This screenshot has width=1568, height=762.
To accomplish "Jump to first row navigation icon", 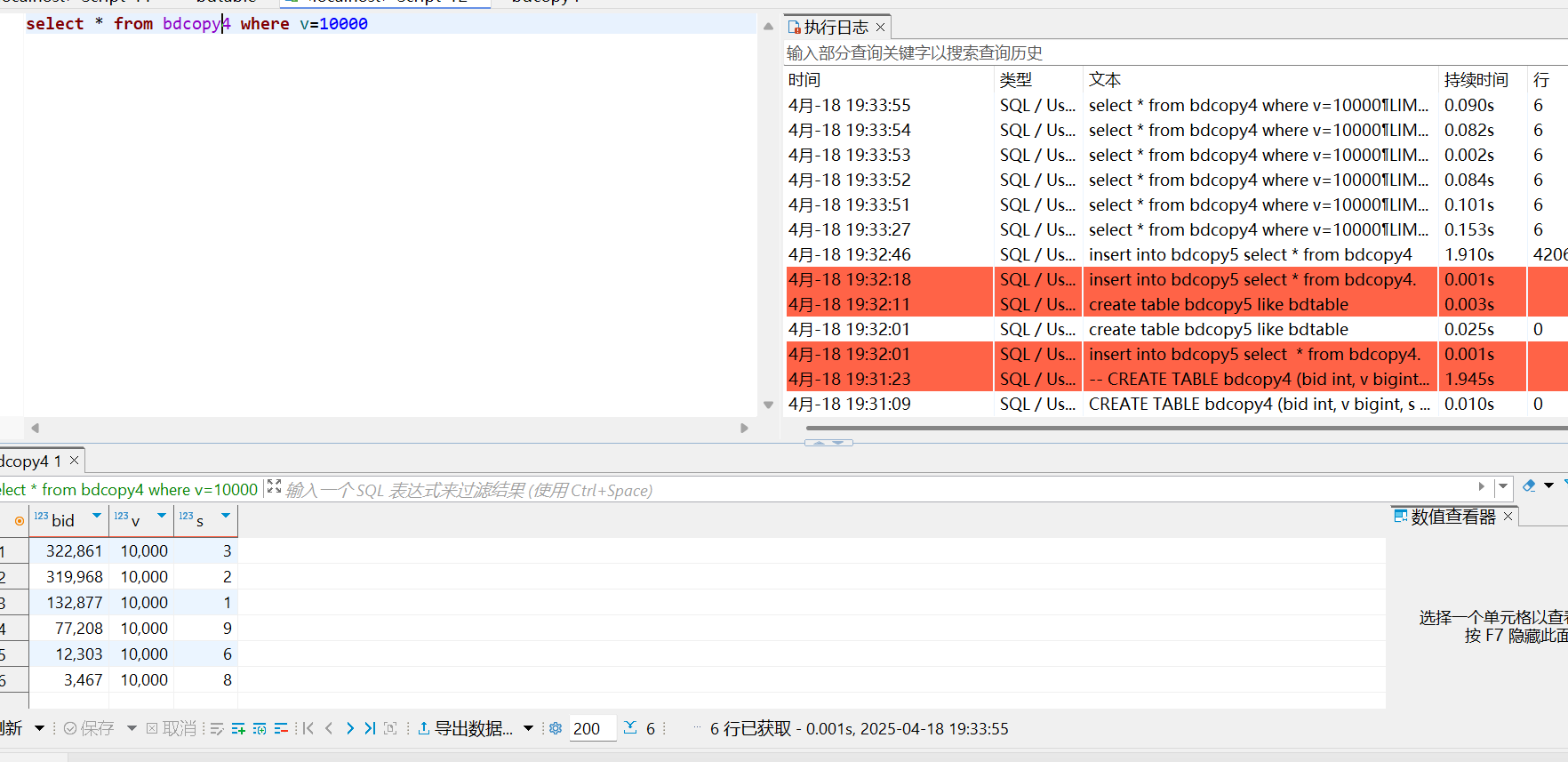I will click(308, 728).
